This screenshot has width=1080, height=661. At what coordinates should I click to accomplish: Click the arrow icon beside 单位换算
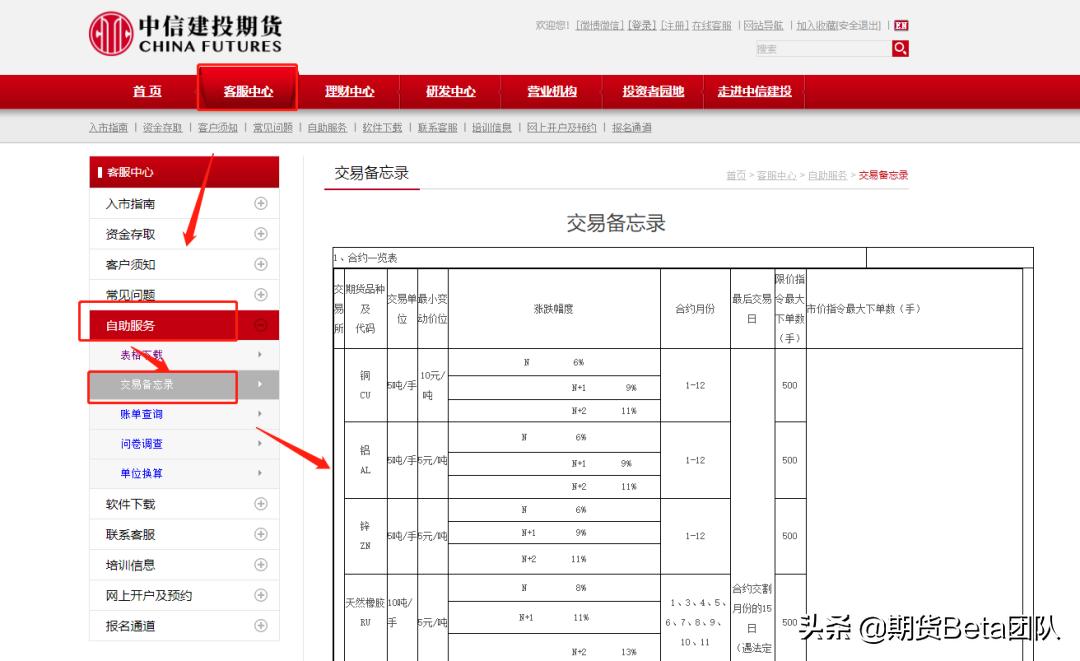pos(259,473)
